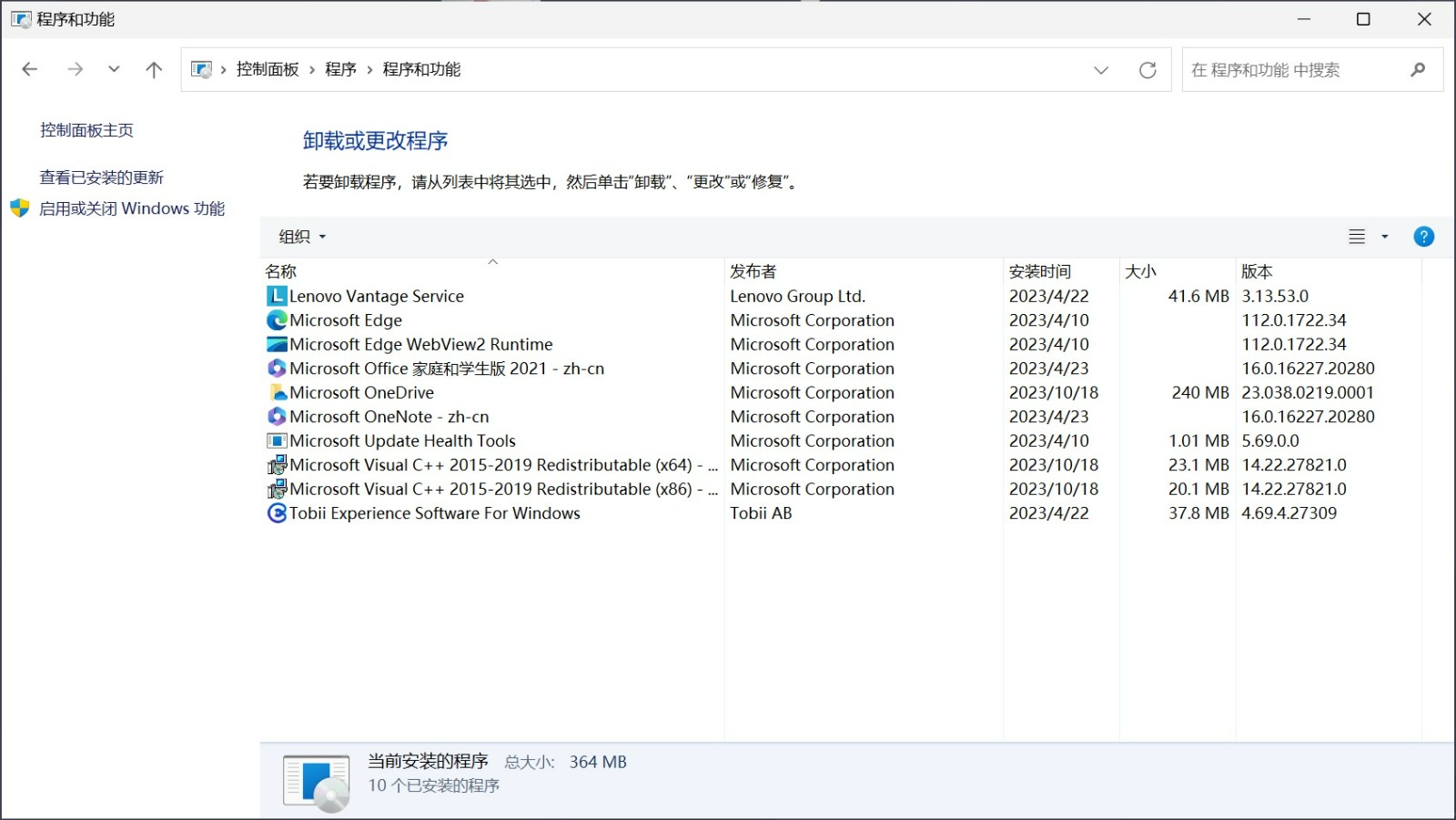This screenshot has width=1456, height=820.
Task: Expand chevron before 控制面板 in breadcrumb
Action: (224, 70)
